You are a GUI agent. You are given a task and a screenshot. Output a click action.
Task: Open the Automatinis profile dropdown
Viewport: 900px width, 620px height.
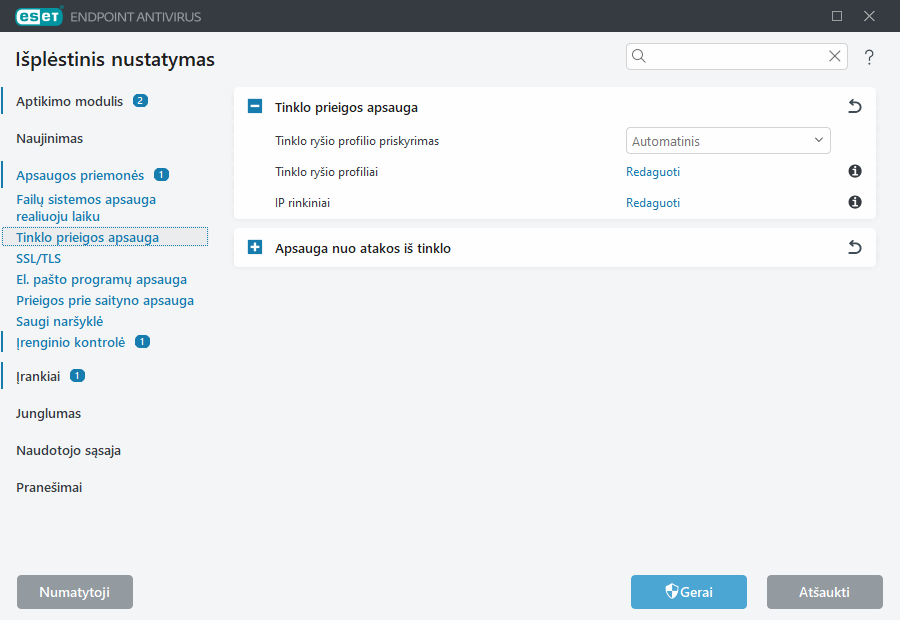[x=728, y=141]
